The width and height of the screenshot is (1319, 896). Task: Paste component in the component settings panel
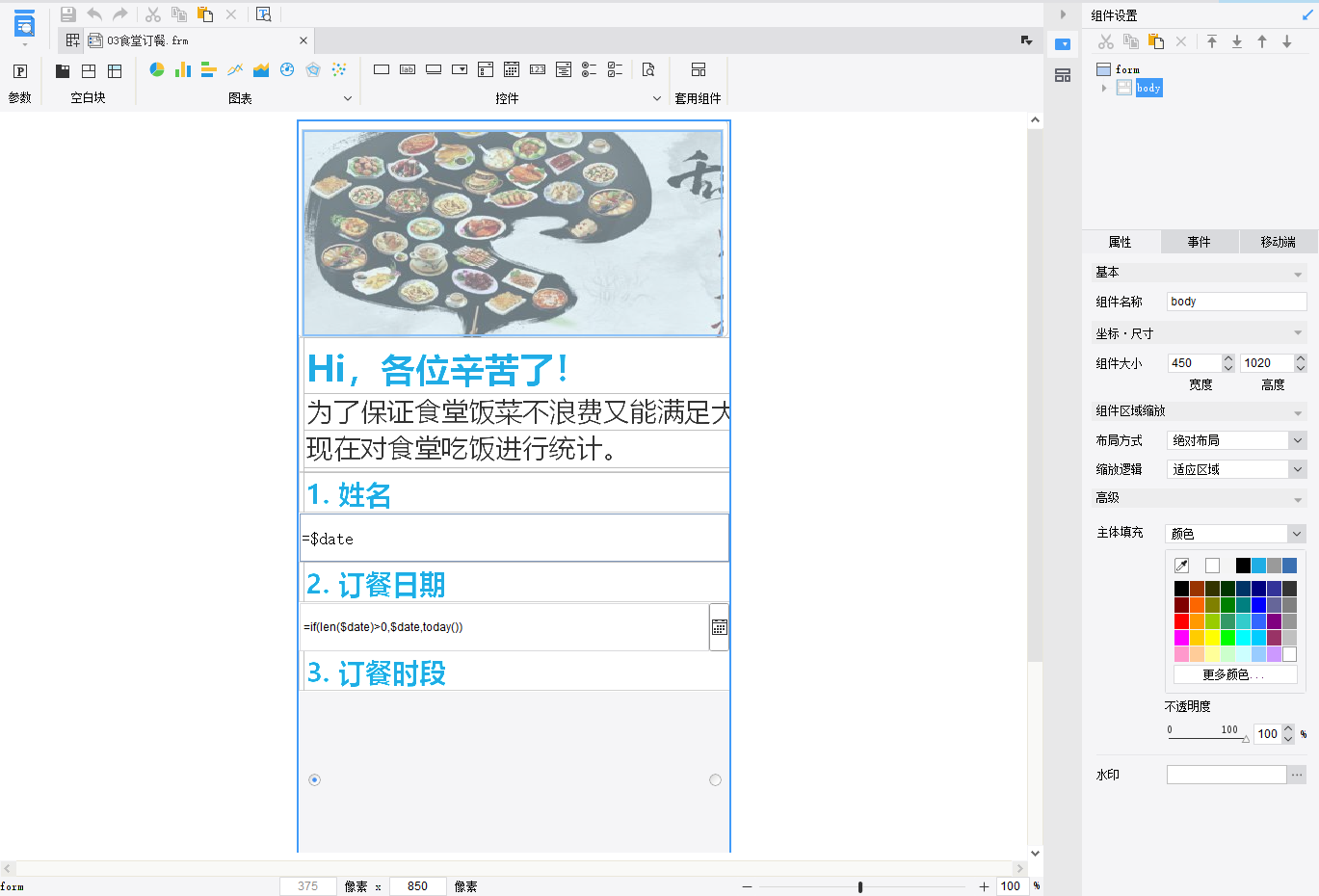tap(1156, 41)
